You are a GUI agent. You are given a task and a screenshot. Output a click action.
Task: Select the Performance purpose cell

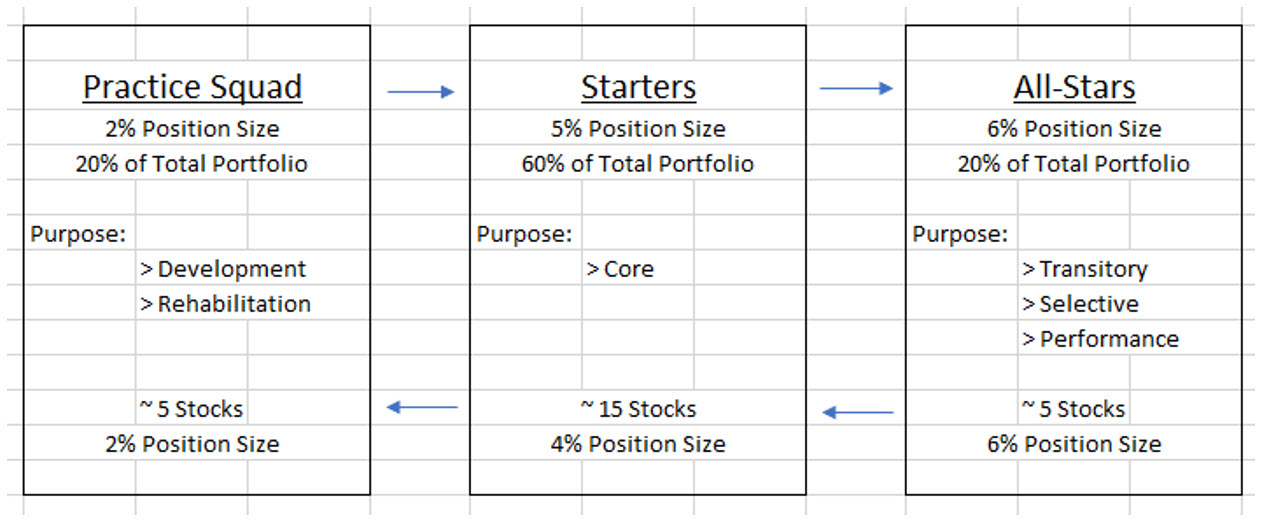pyautogui.click(x=1100, y=339)
